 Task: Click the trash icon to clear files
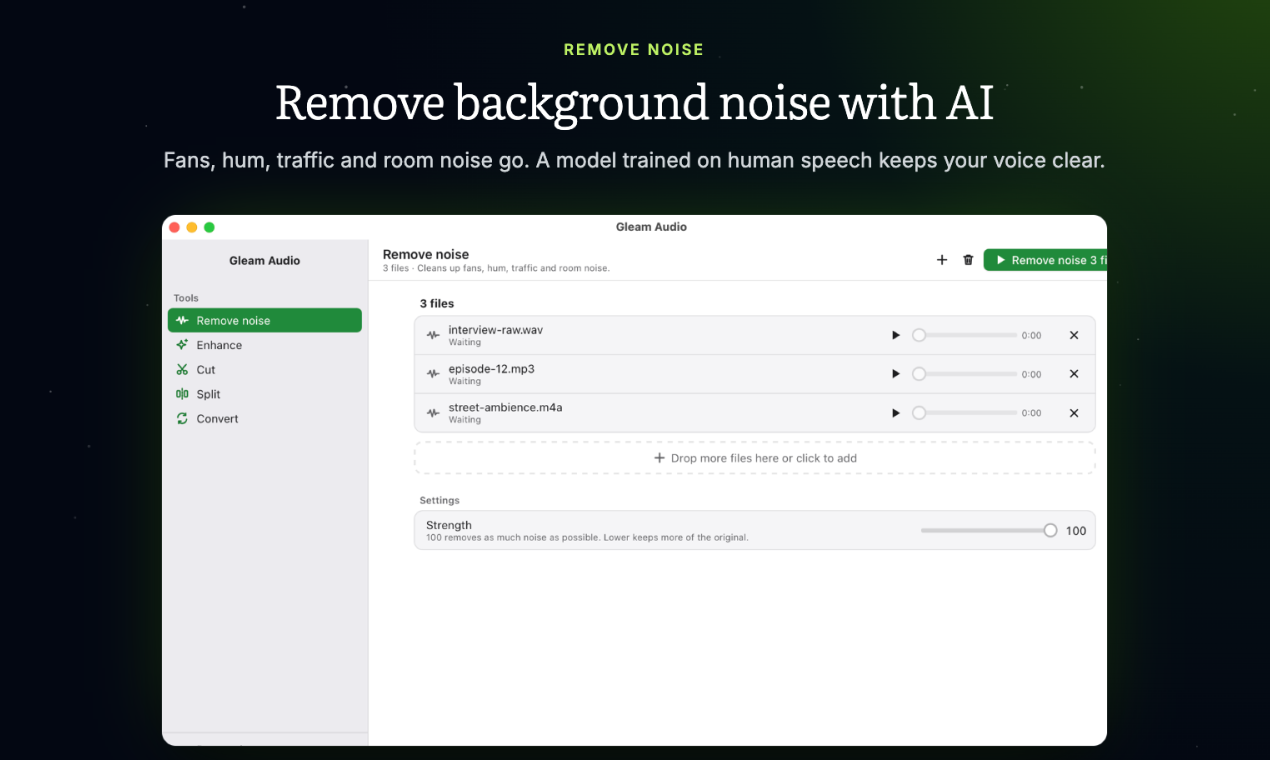click(x=968, y=260)
